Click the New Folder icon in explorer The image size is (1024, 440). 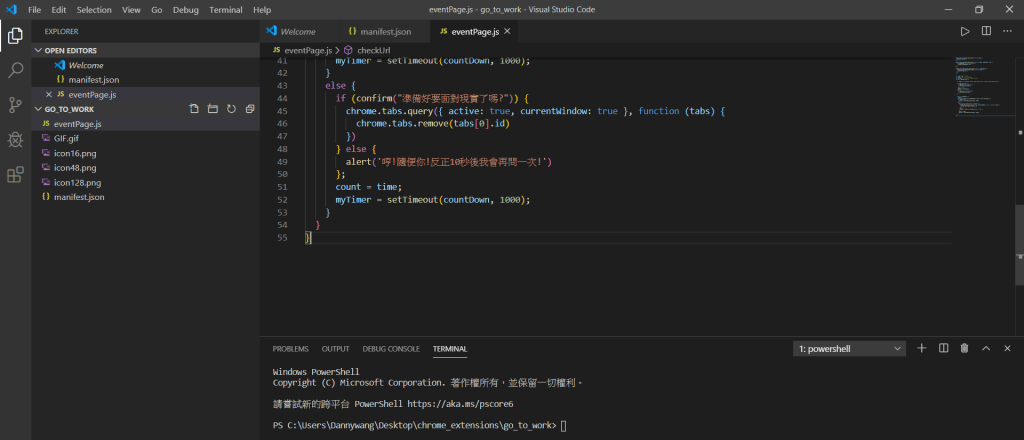point(213,109)
